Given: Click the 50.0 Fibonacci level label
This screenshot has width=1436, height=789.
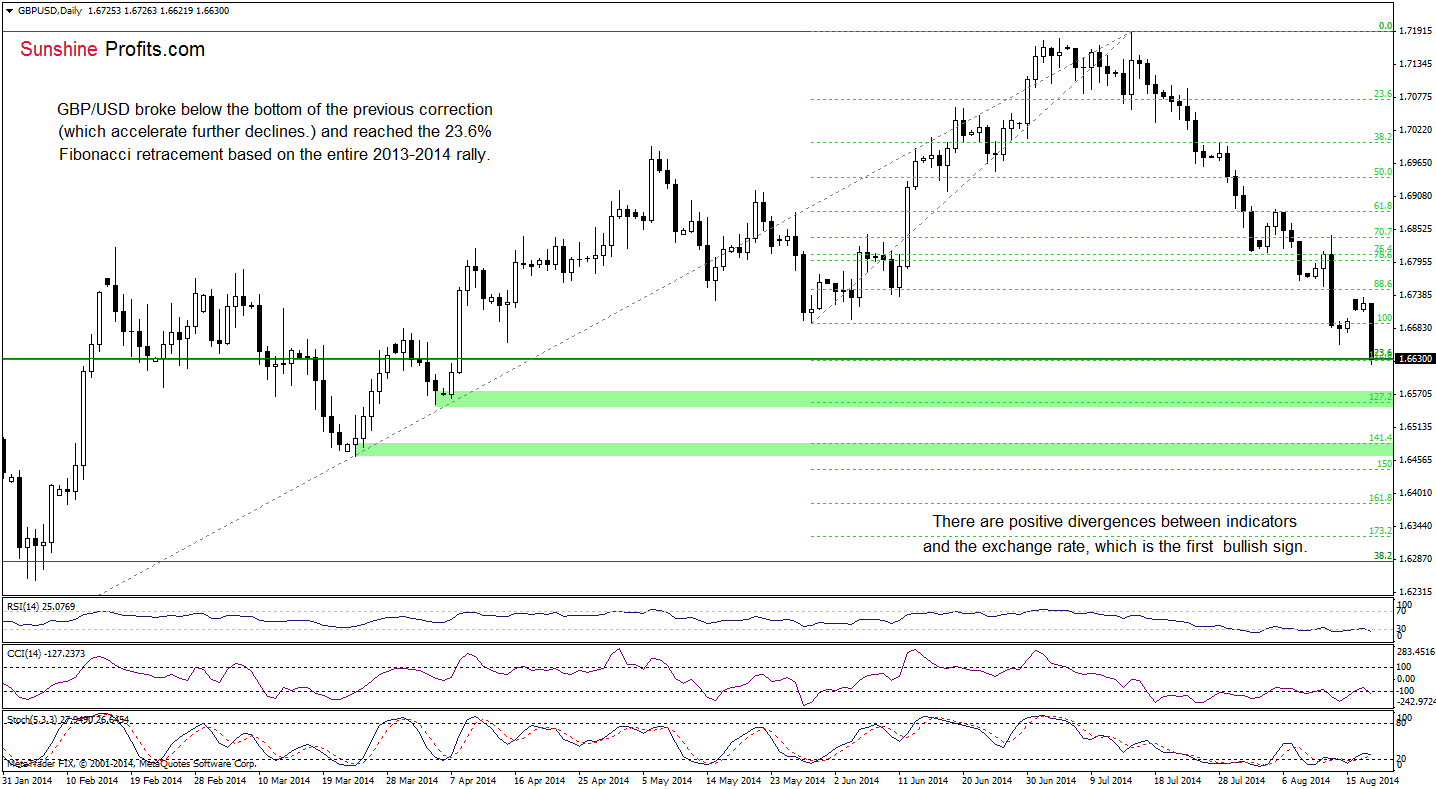Looking at the screenshot, I should (x=1383, y=172).
